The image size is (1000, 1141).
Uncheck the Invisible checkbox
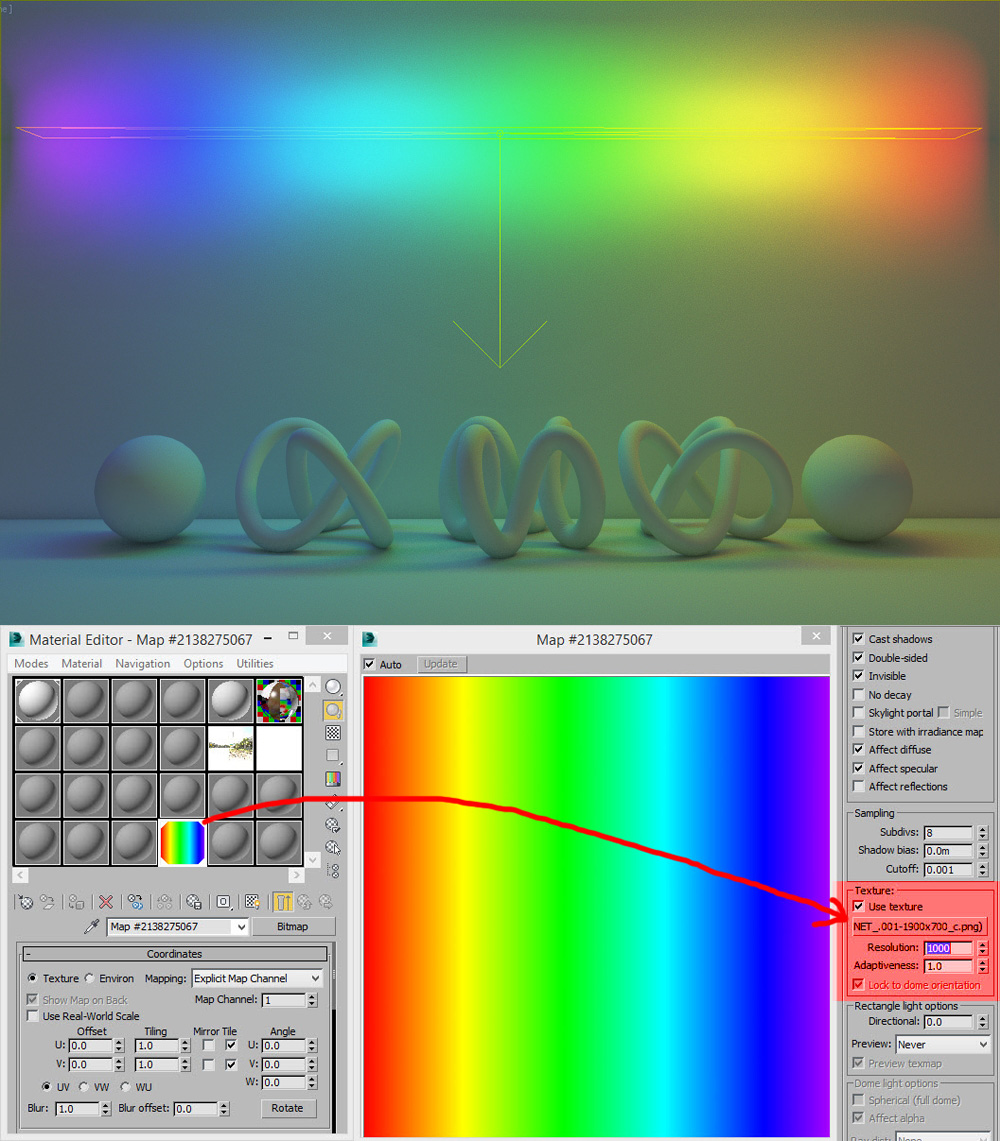(858, 676)
